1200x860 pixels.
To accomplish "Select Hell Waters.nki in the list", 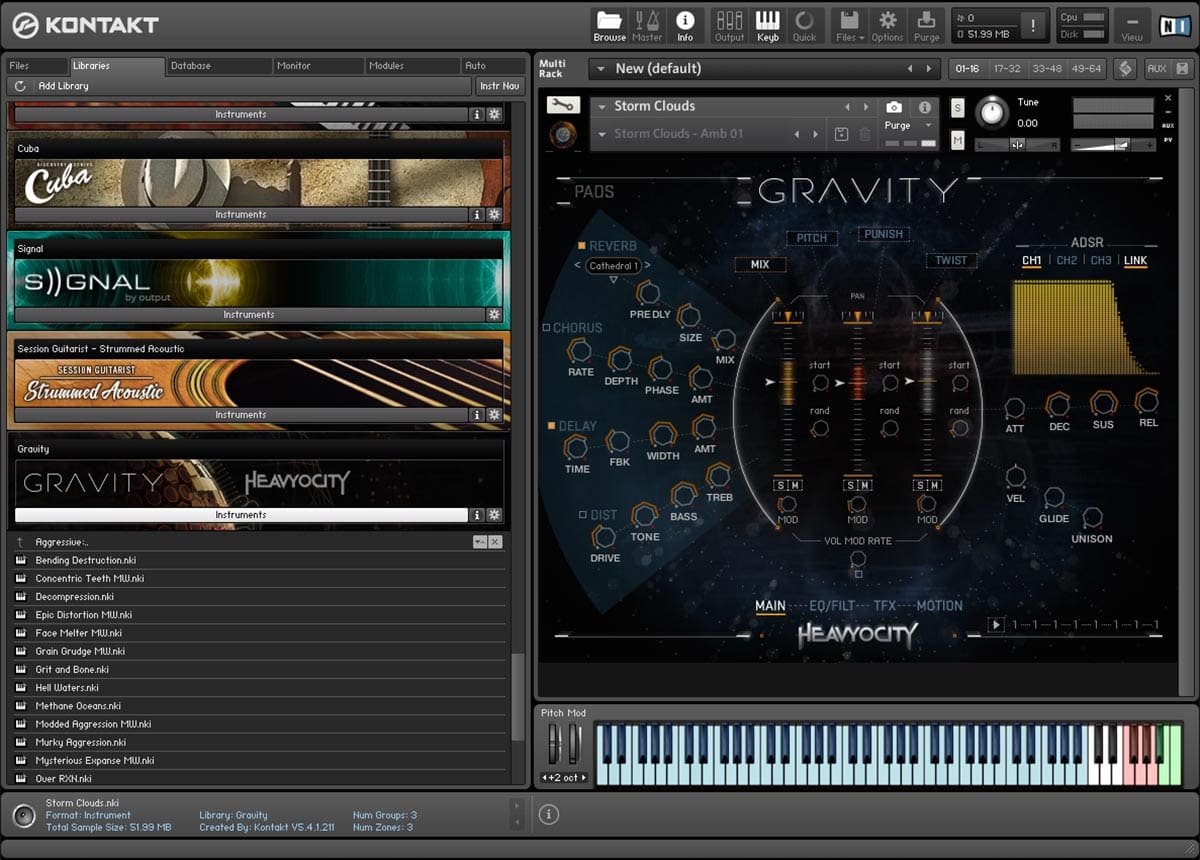I will (66, 688).
